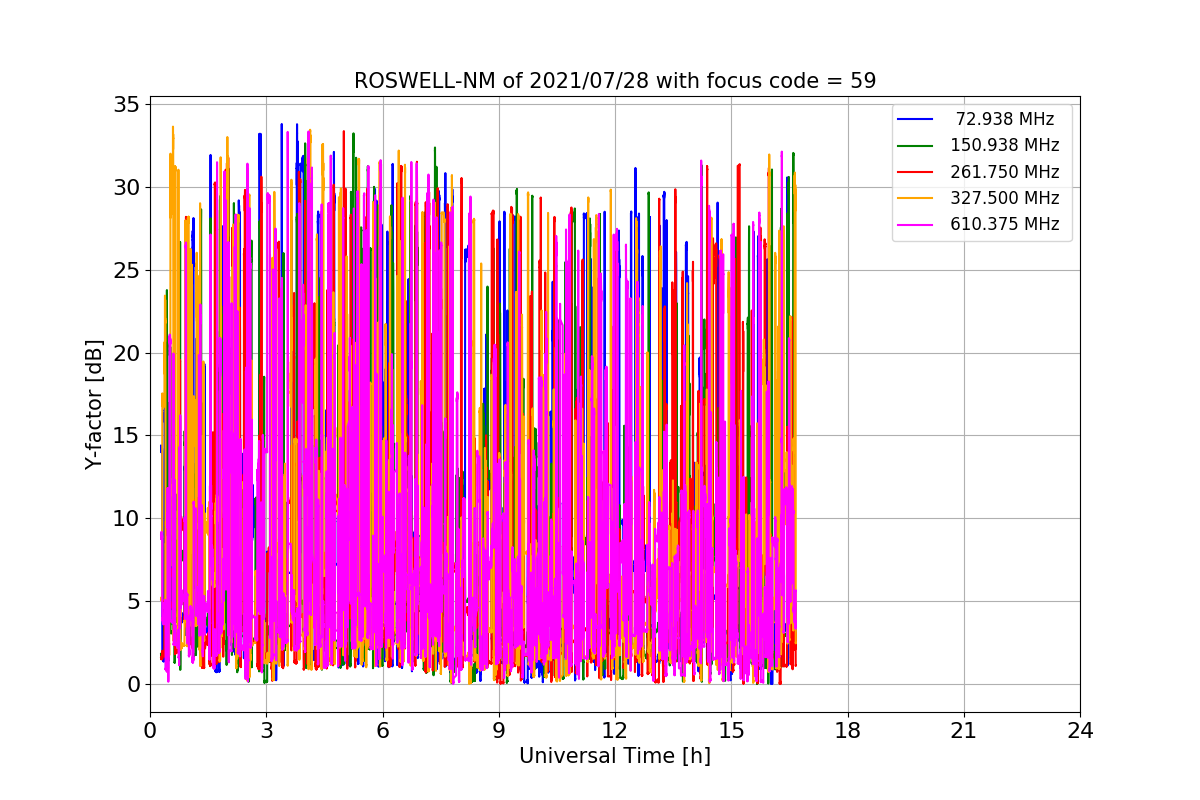1200x800 pixels.
Task: Click the y-axis tick label 25
Action: 127,270
